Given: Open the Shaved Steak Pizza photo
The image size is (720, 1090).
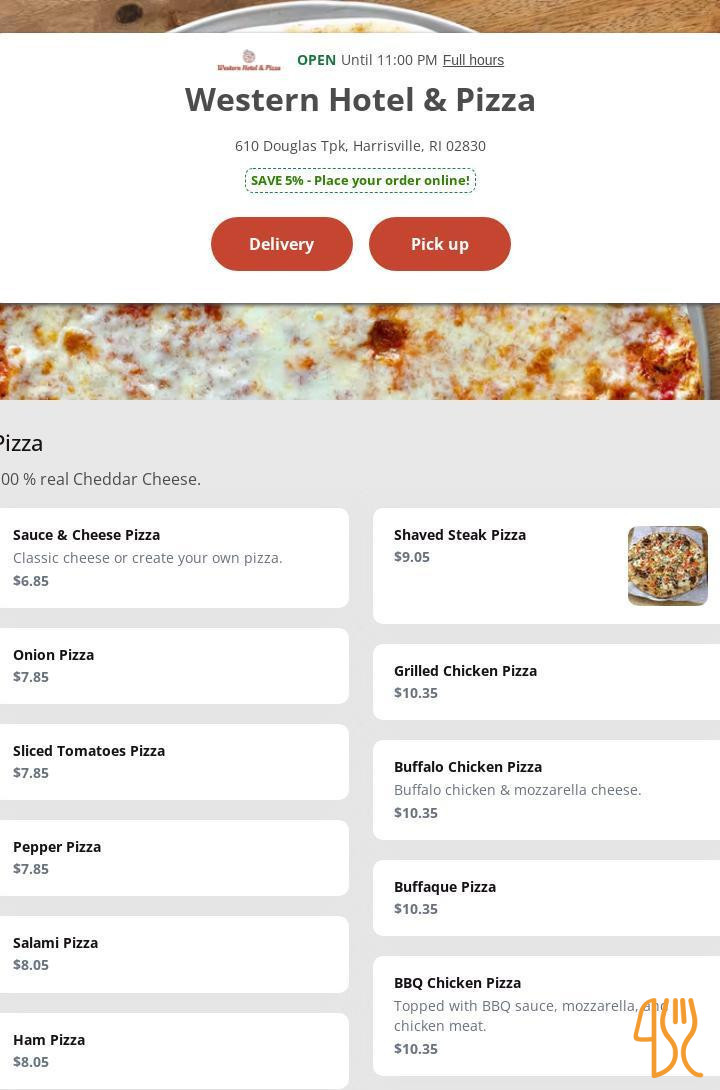Looking at the screenshot, I should click(x=668, y=566).
